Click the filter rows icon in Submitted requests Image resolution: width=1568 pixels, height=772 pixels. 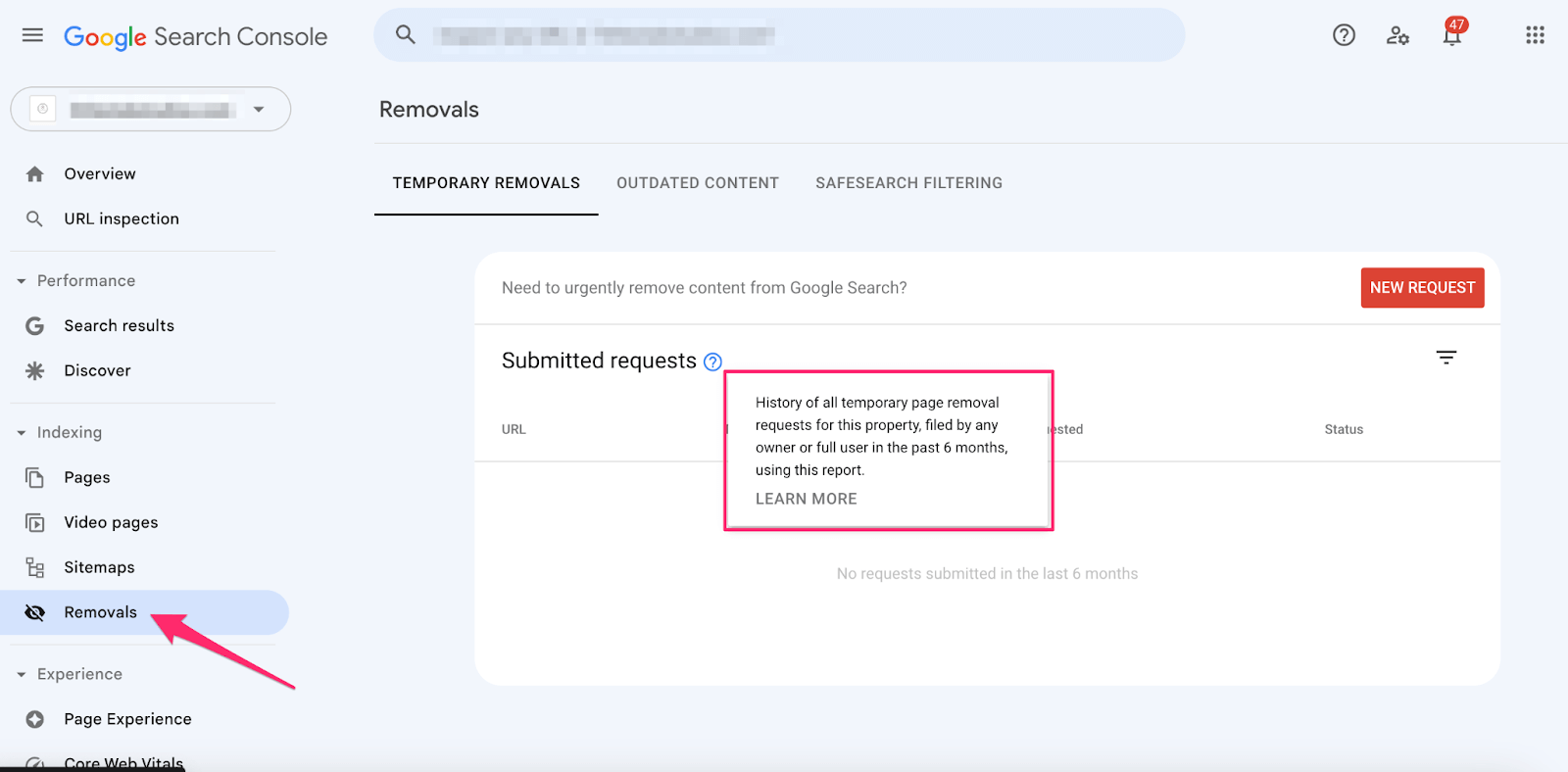(x=1446, y=358)
